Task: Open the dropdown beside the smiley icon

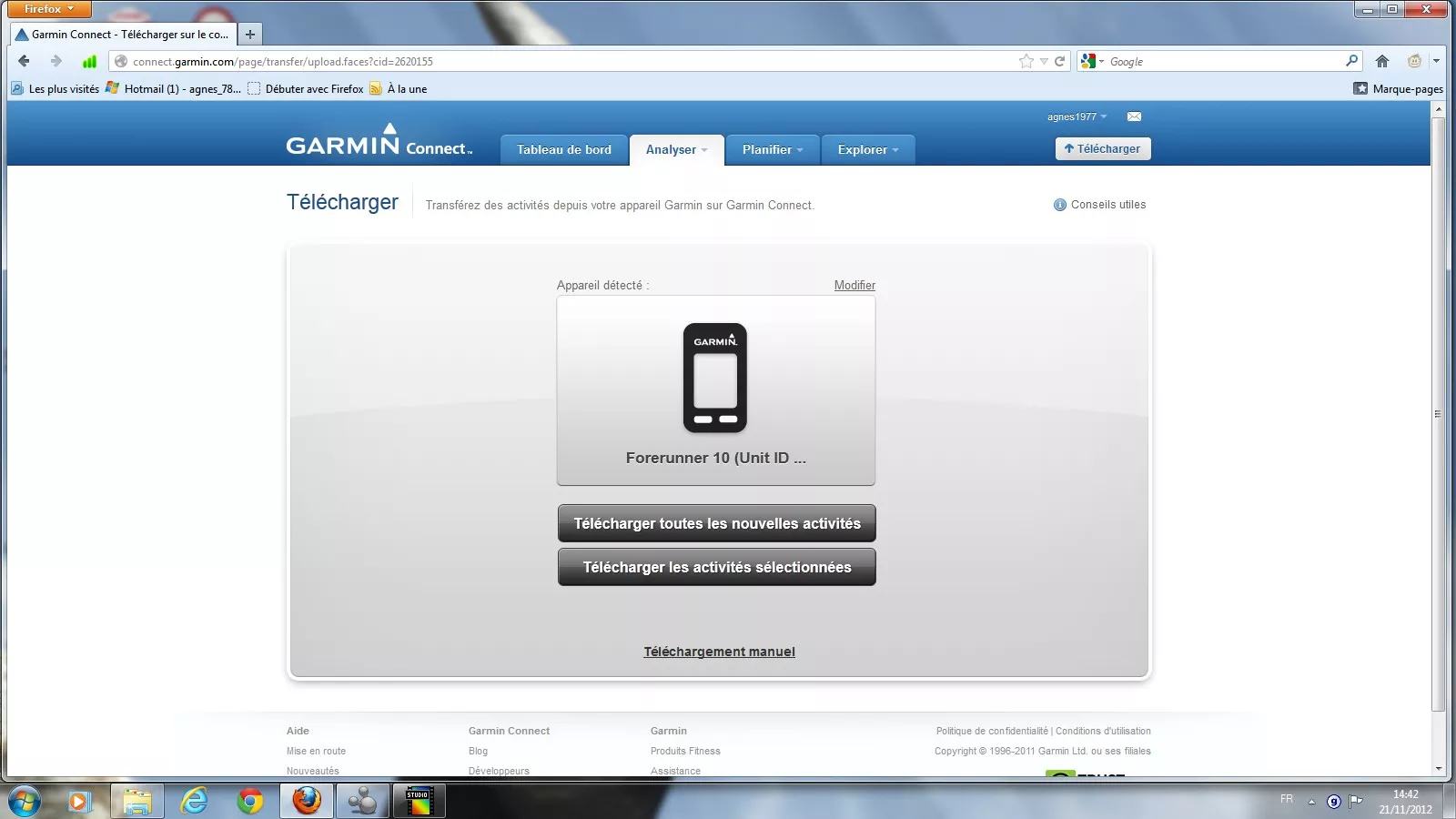Action: 1436,61
